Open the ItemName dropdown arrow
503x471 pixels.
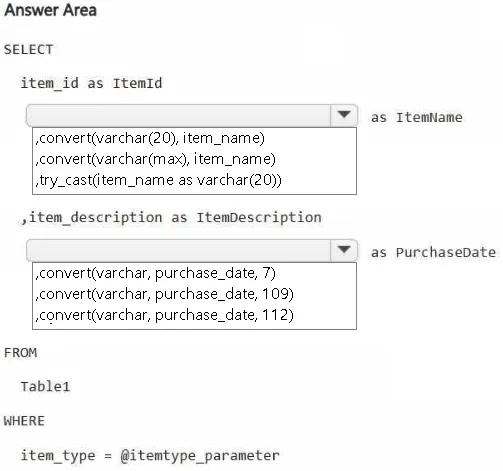(x=344, y=115)
